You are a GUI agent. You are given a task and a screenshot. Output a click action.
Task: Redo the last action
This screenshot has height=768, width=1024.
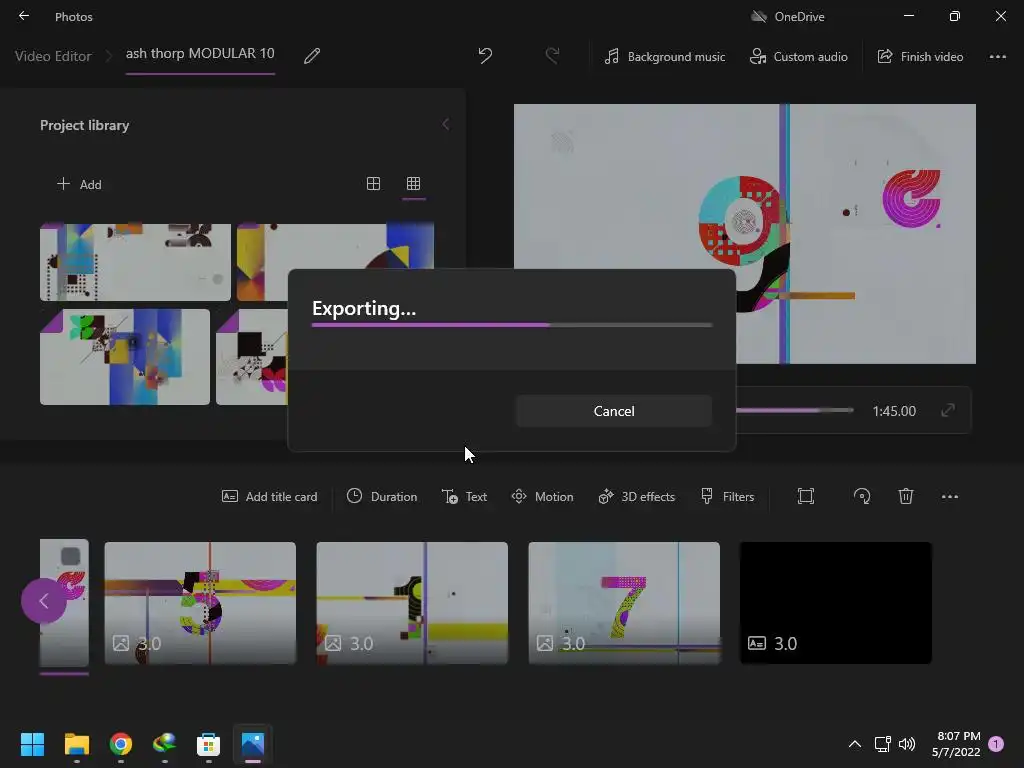552,56
